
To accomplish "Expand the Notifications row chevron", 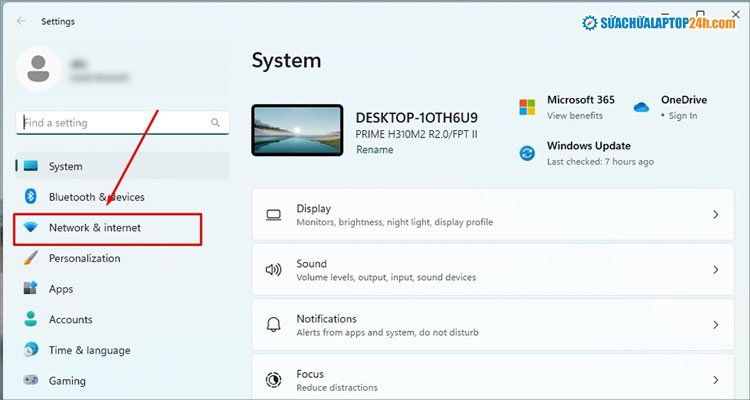I will click(x=716, y=324).
